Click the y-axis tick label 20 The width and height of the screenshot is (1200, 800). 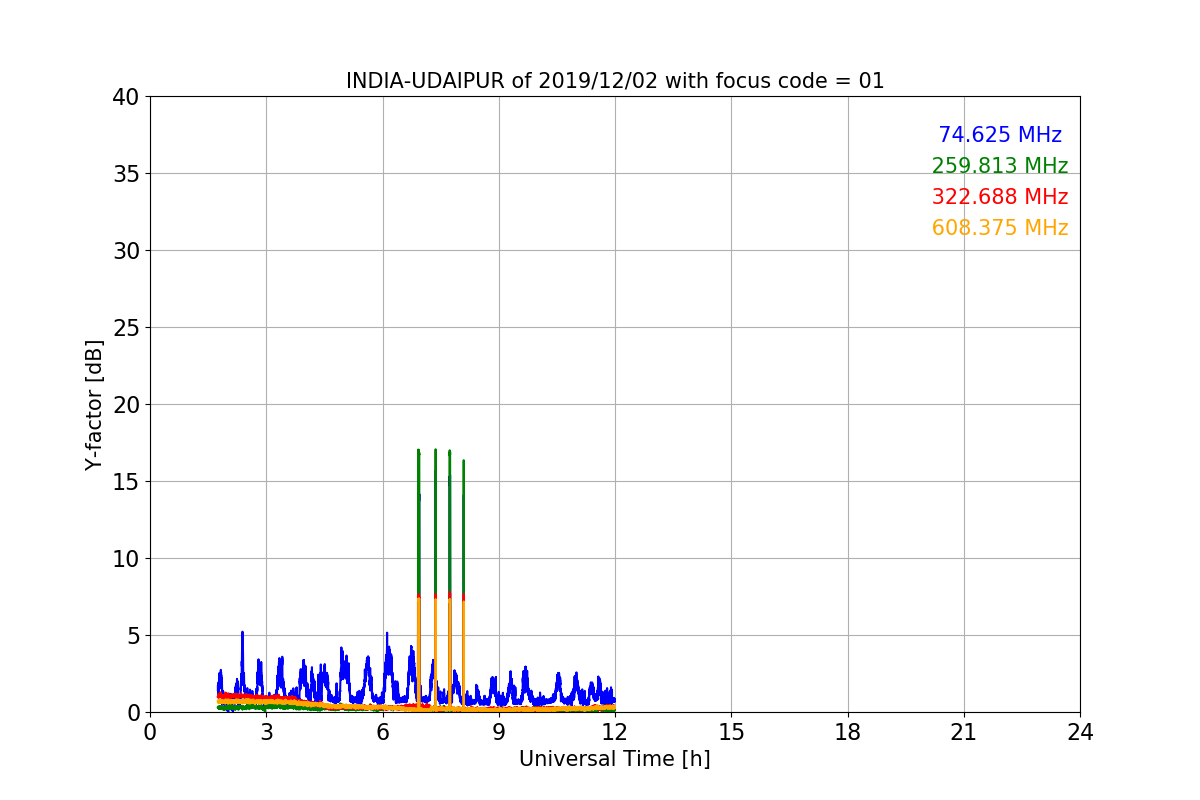tap(125, 405)
